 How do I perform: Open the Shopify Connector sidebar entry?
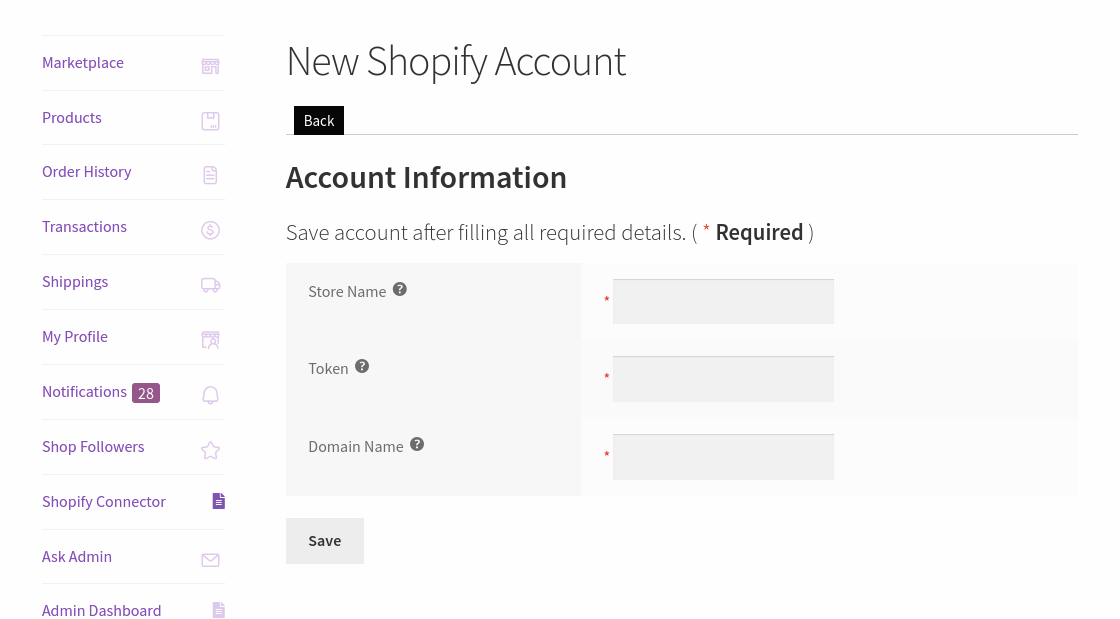104,501
